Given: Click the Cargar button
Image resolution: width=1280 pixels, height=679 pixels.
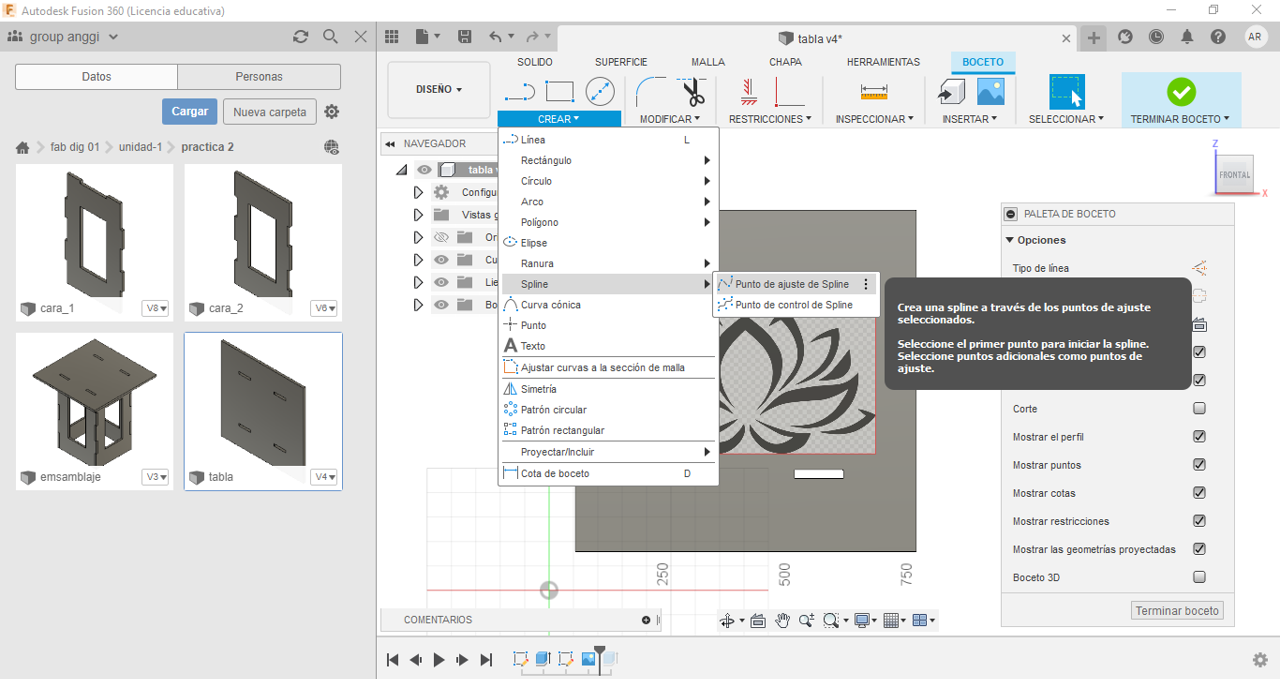Looking at the screenshot, I should [189, 111].
